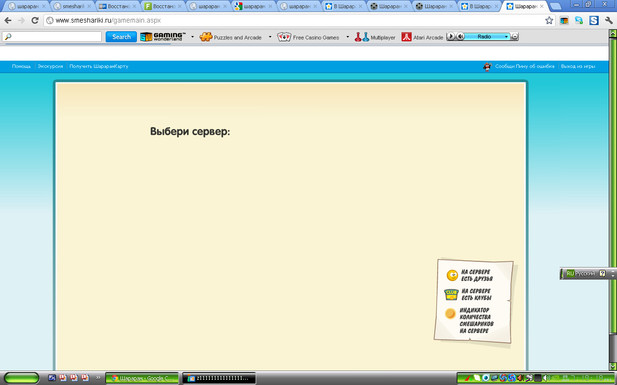Play the toolbar radio
The width and height of the screenshot is (617, 385).
coord(451,37)
